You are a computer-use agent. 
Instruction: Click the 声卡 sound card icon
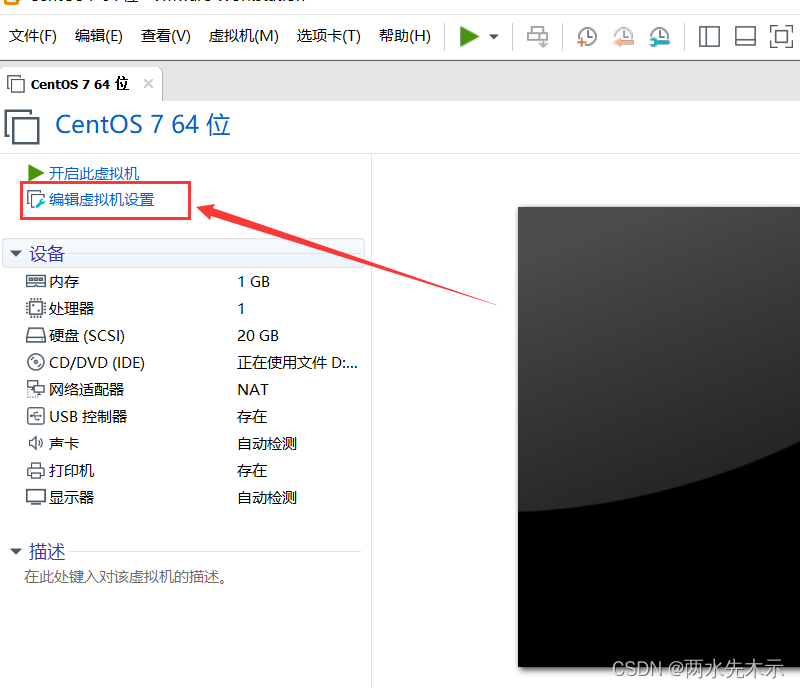[x=34, y=443]
